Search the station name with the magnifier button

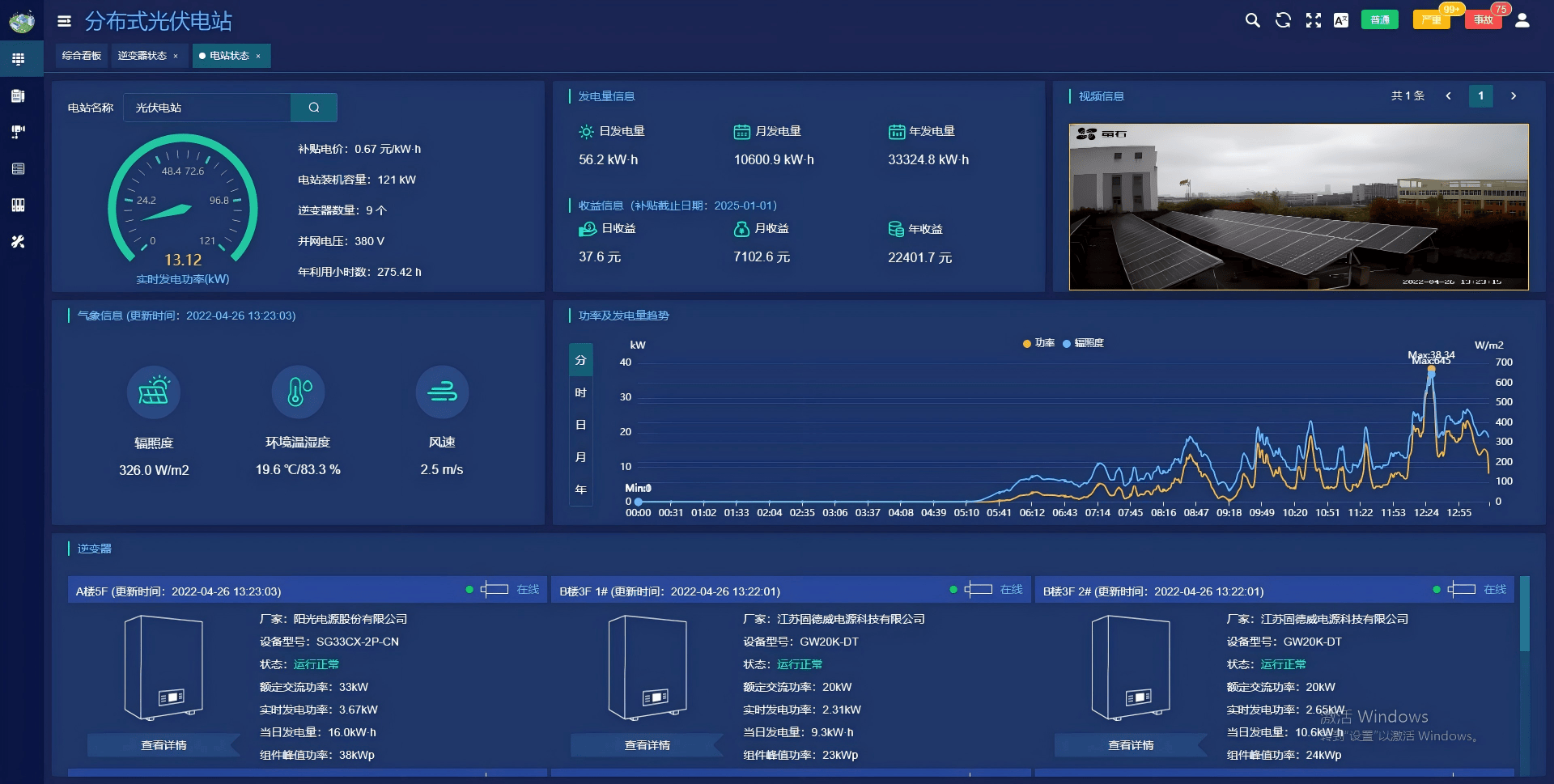coord(314,108)
